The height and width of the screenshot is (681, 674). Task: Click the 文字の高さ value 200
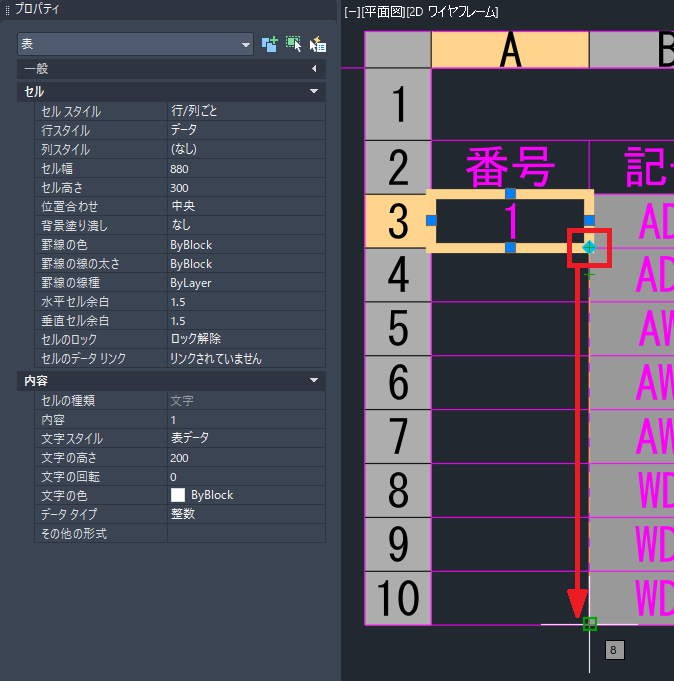pos(245,457)
